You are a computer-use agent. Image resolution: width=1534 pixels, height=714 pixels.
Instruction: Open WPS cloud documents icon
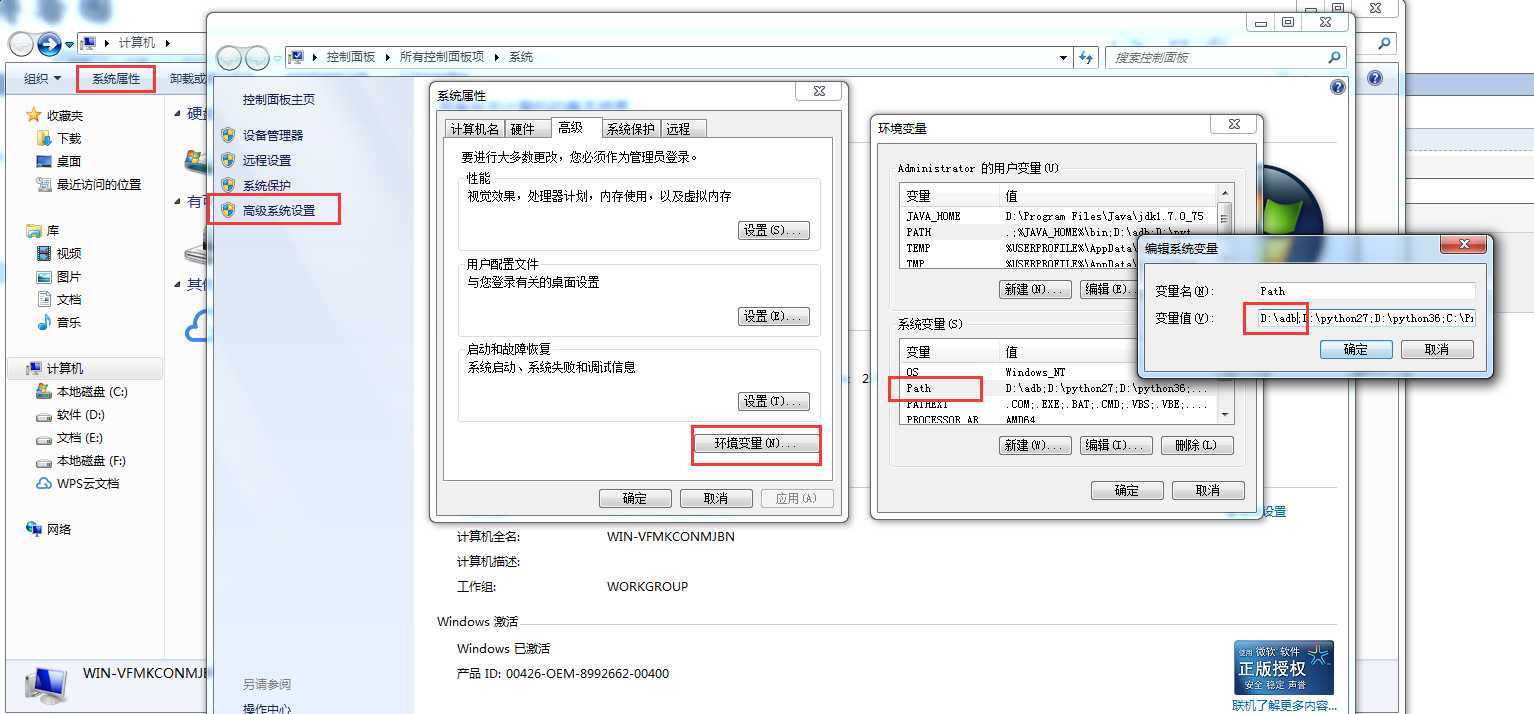(x=44, y=483)
